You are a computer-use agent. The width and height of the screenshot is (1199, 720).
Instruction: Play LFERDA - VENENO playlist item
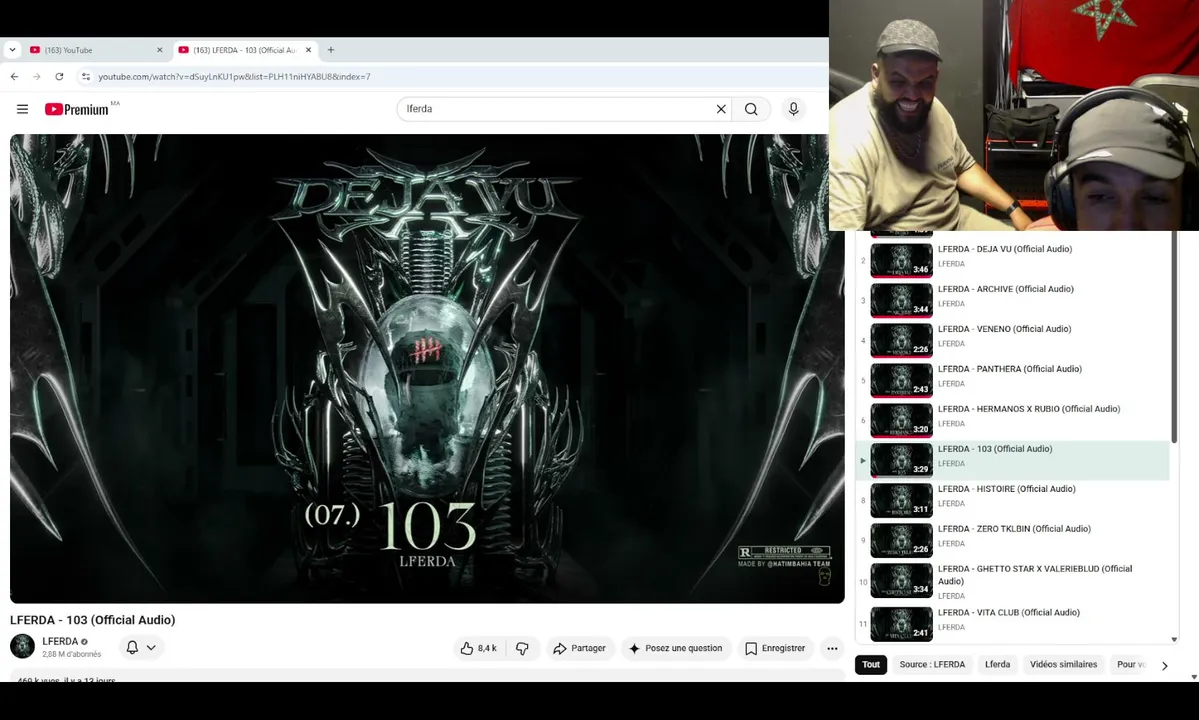1013,339
